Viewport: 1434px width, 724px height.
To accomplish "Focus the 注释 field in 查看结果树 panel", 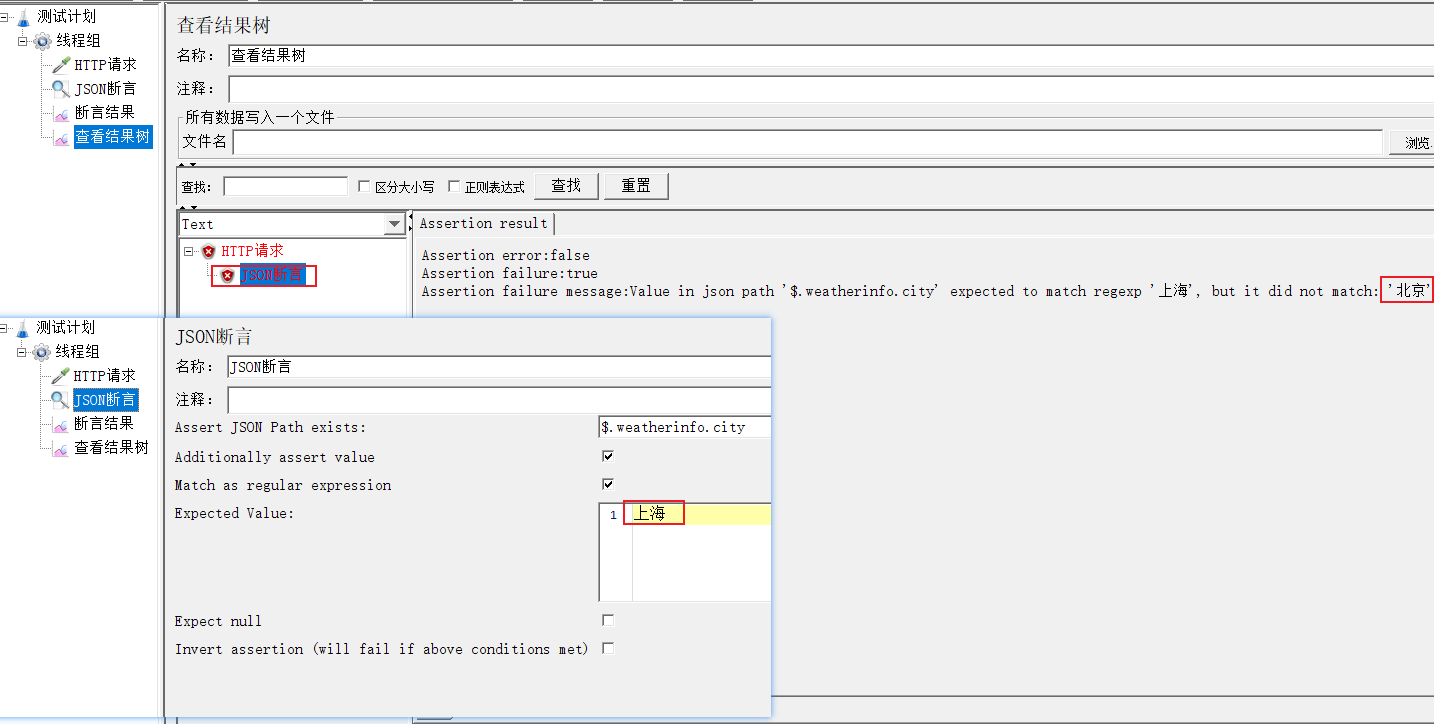I will pos(831,89).
